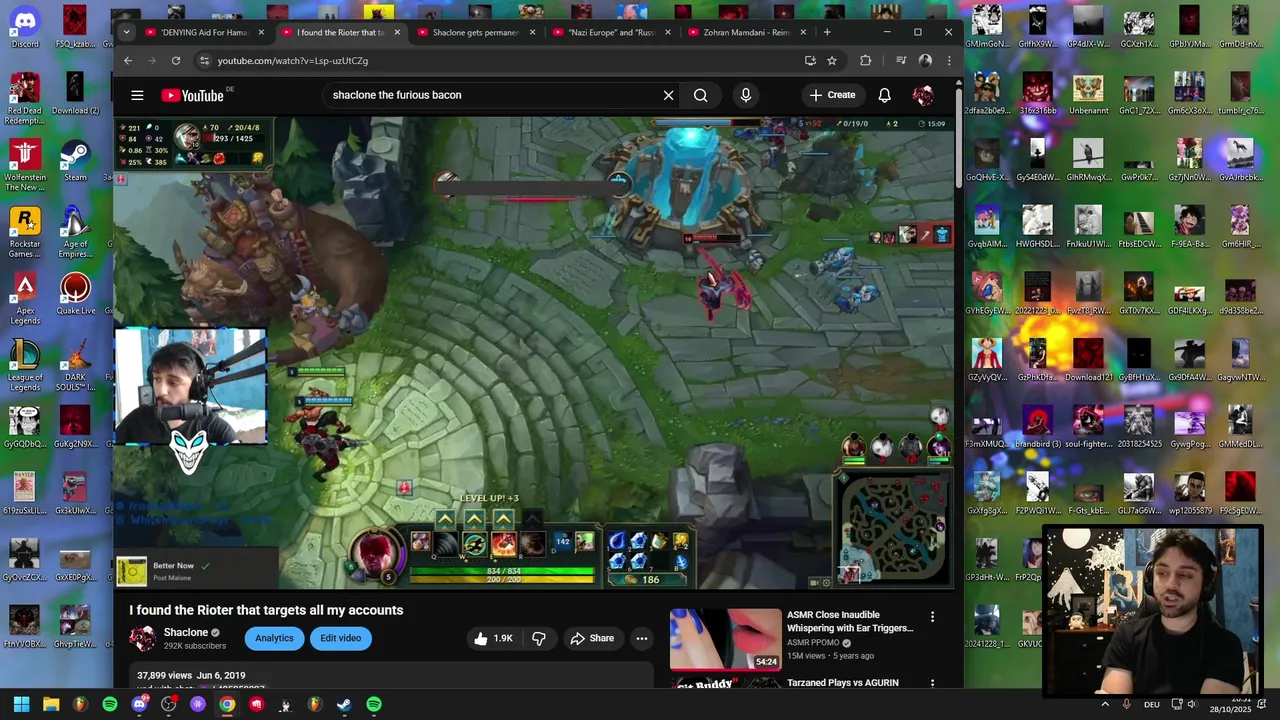Dislike the video with thumbs down

point(539,638)
